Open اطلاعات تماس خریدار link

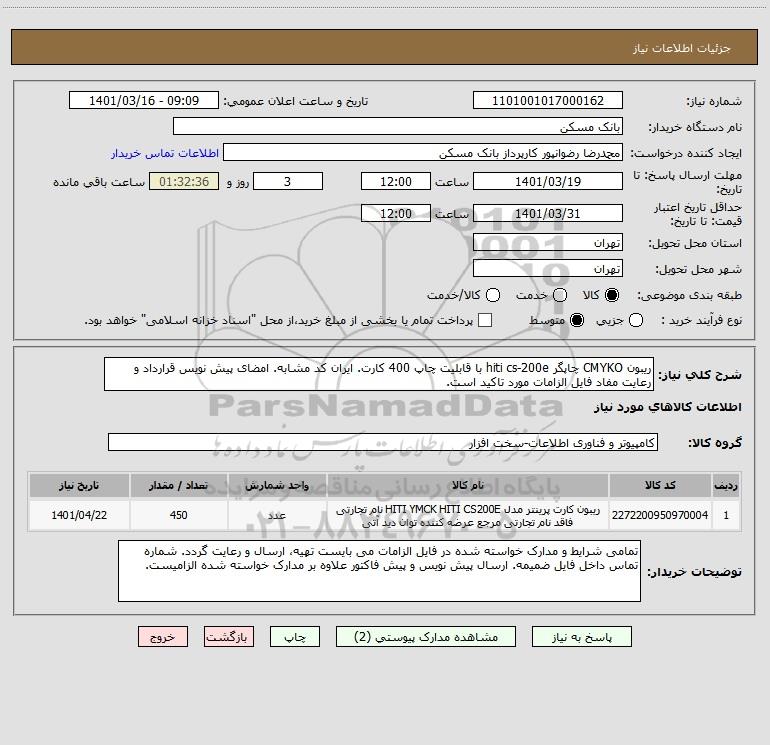tap(165, 153)
